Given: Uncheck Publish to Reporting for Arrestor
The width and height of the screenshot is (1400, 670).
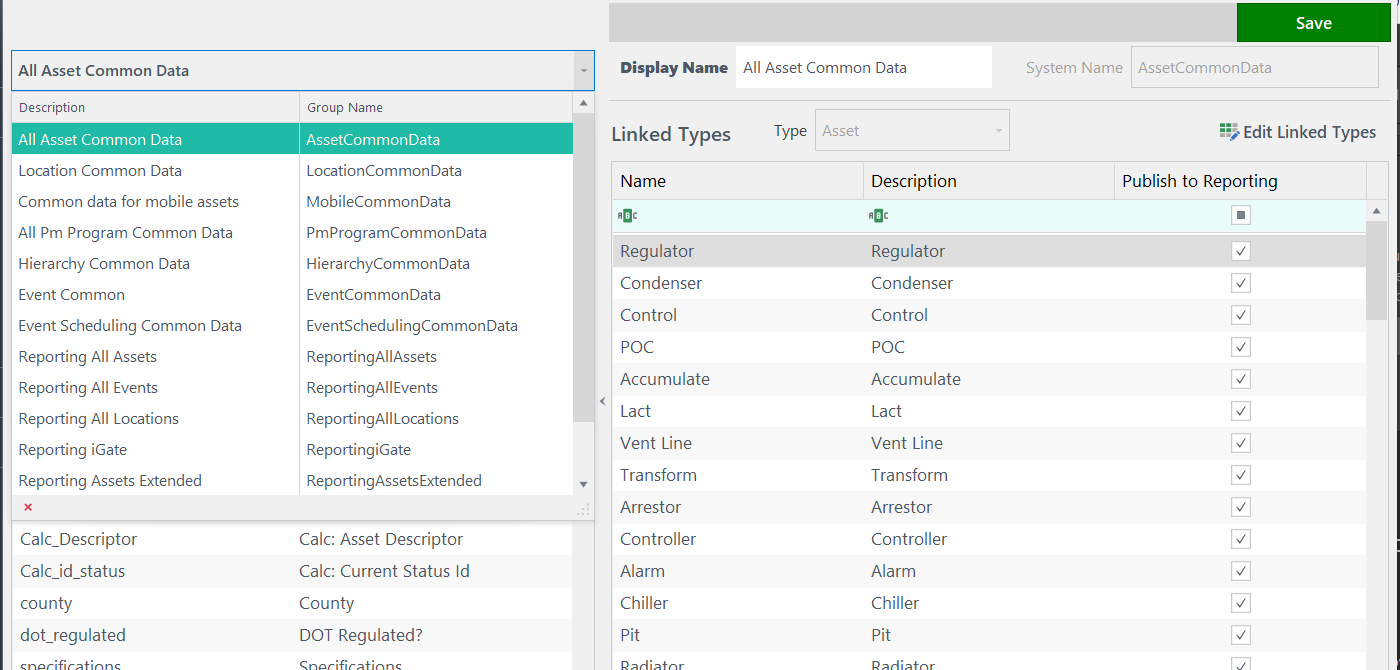Looking at the screenshot, I should [x=1241, y=507].
